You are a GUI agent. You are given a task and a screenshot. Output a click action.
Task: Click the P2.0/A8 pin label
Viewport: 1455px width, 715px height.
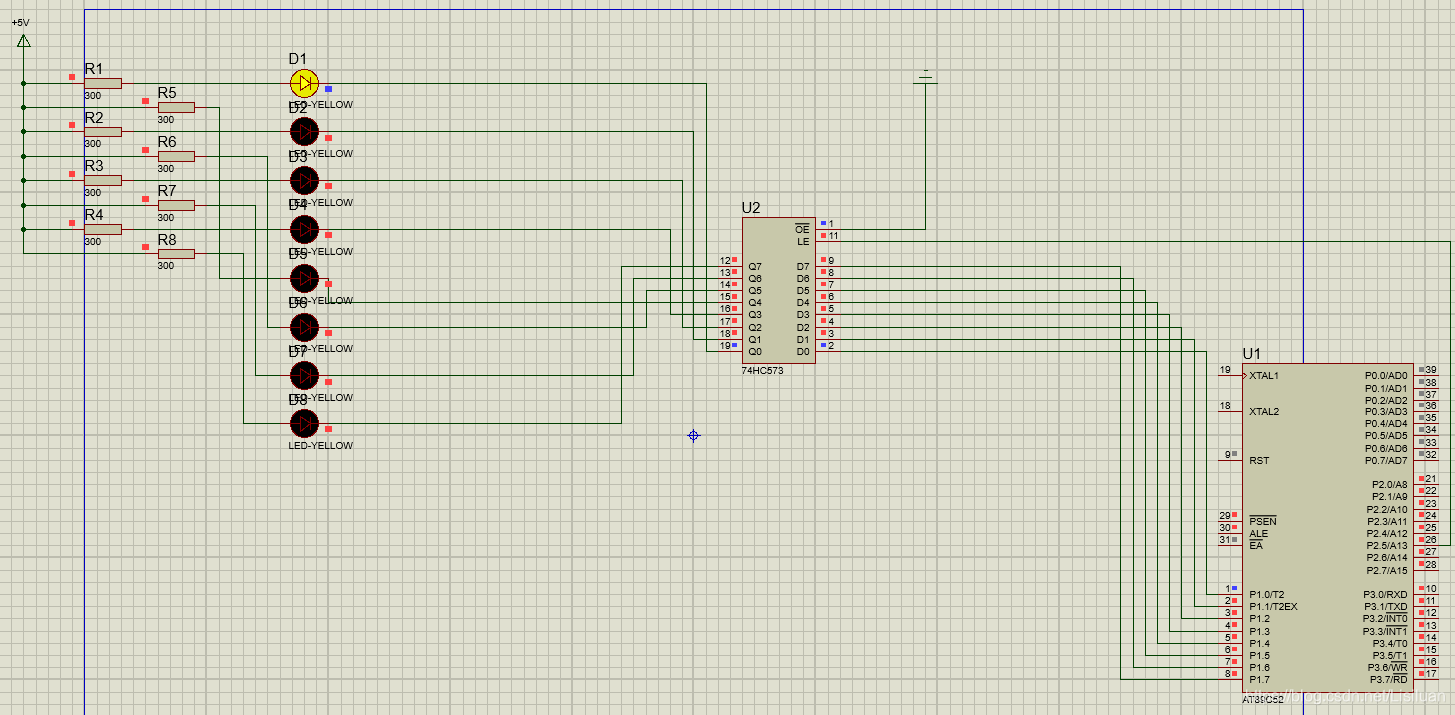pos(1389,485)
